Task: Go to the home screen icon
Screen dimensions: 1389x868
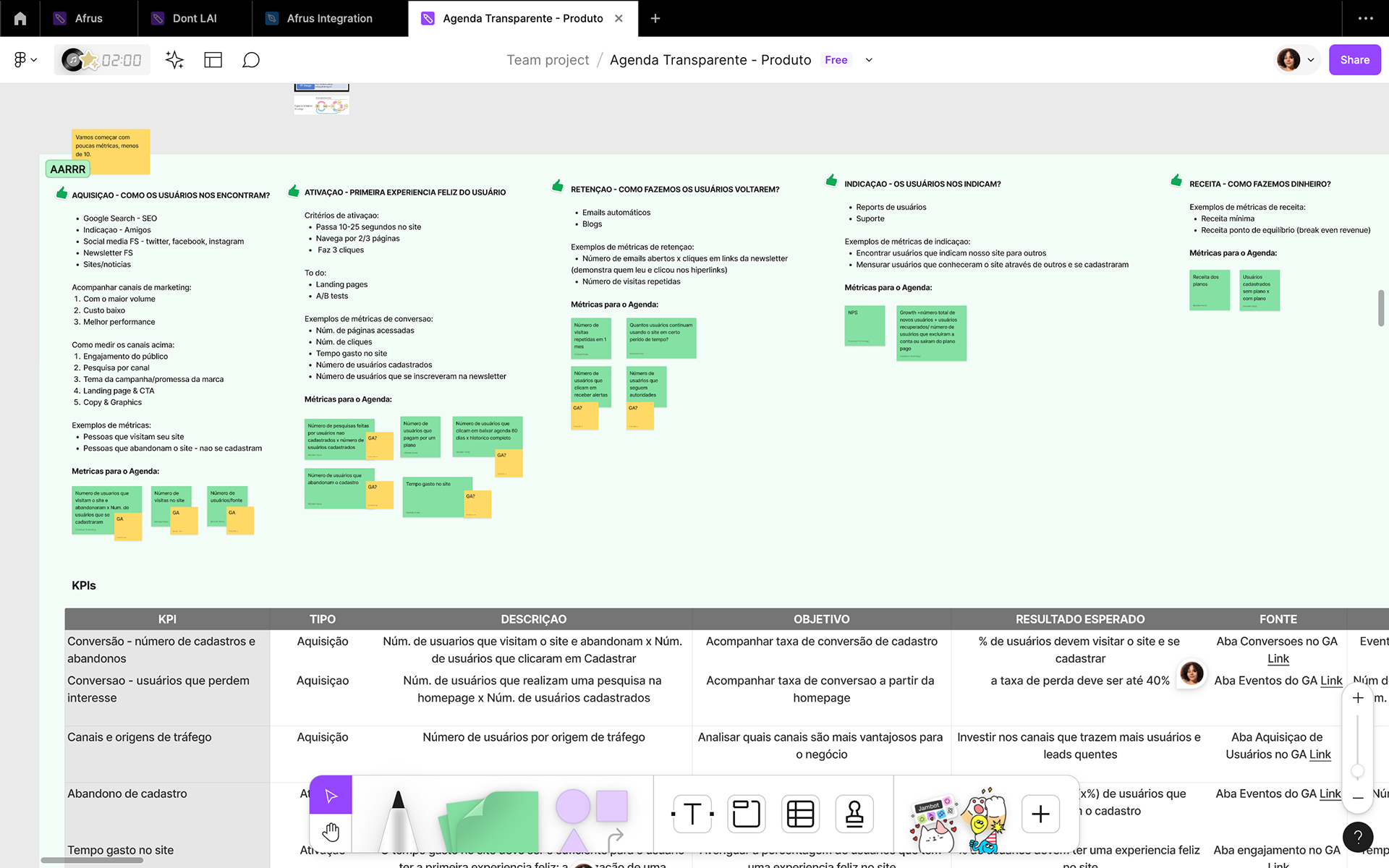Action: (20, 18)
